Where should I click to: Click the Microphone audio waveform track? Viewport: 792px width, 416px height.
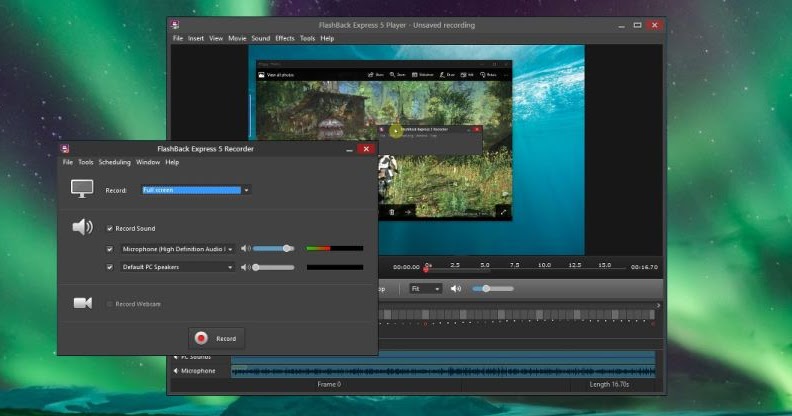coord(443,371)
